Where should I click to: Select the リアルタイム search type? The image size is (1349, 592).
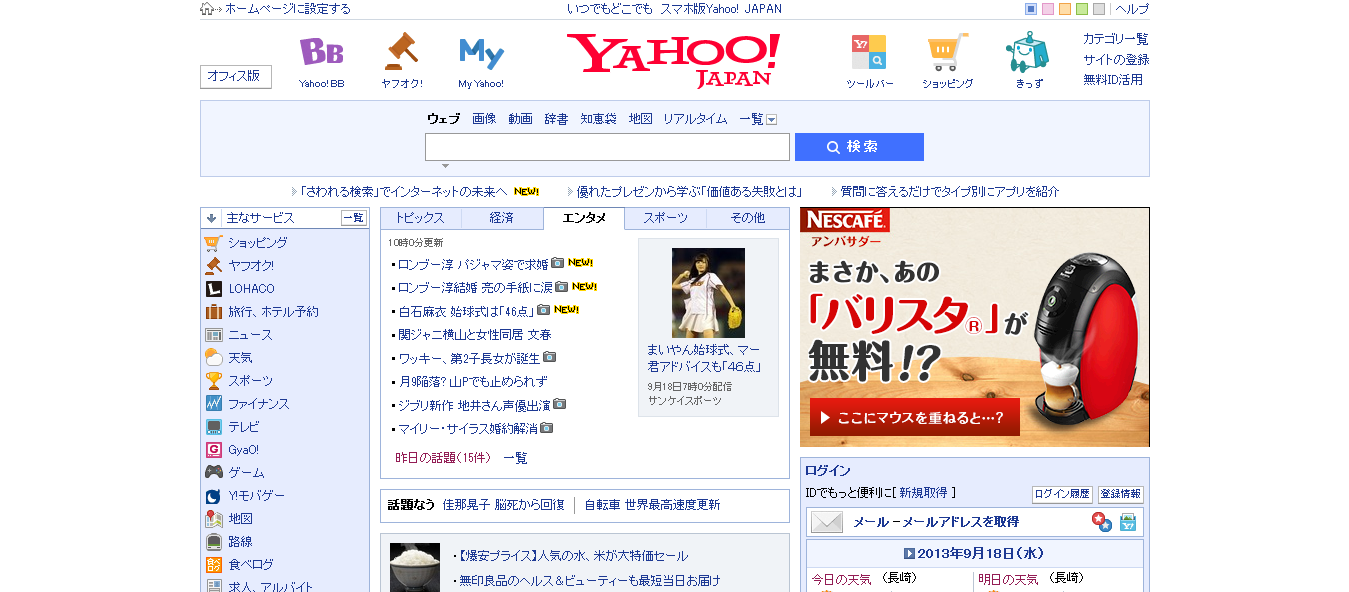coord(695,119)
